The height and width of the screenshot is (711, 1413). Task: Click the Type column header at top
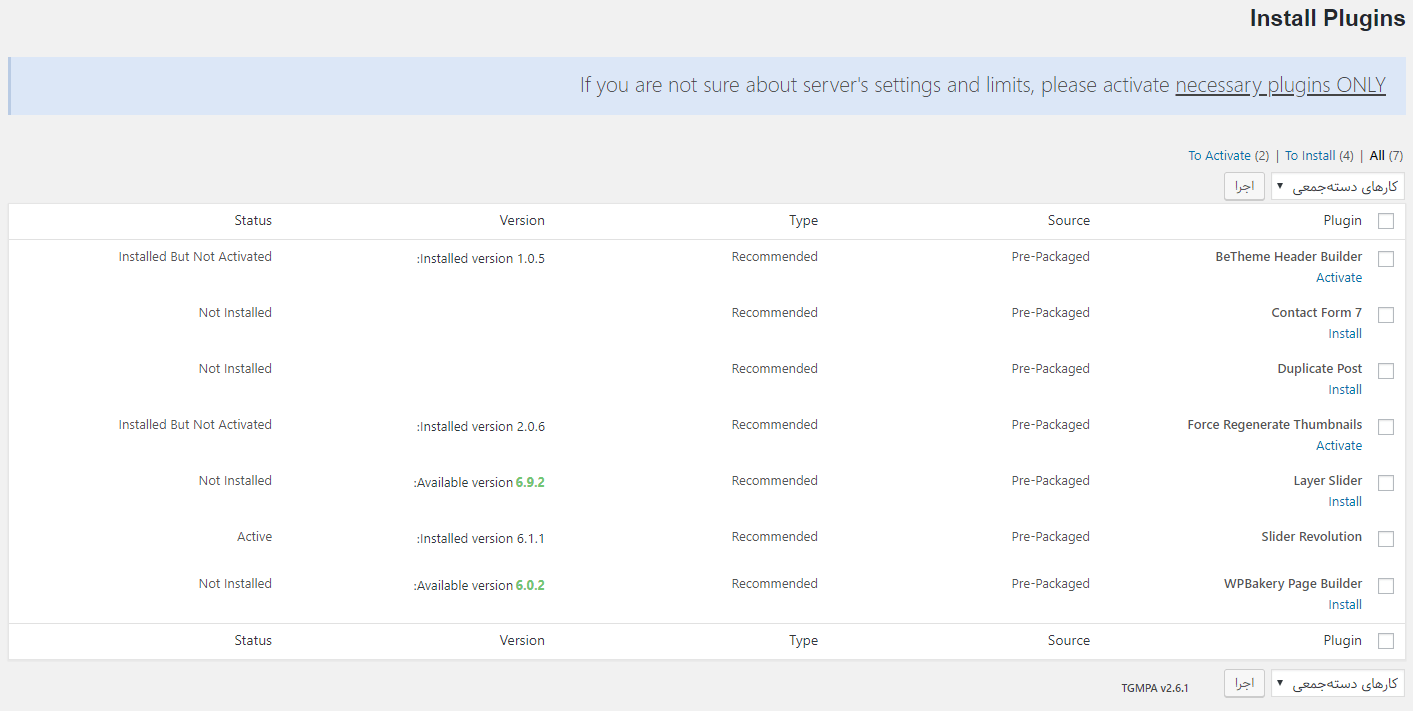tap(803, 221)
